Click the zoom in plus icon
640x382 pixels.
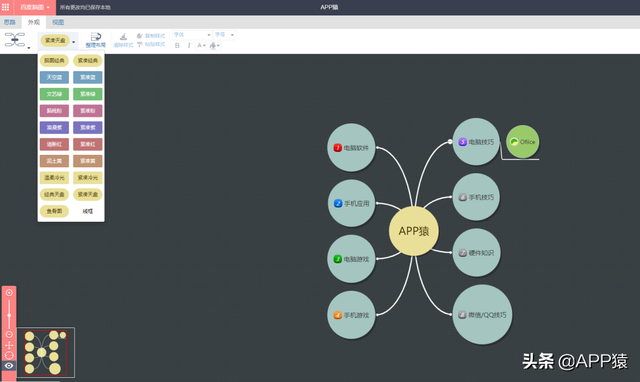[9, 293]
